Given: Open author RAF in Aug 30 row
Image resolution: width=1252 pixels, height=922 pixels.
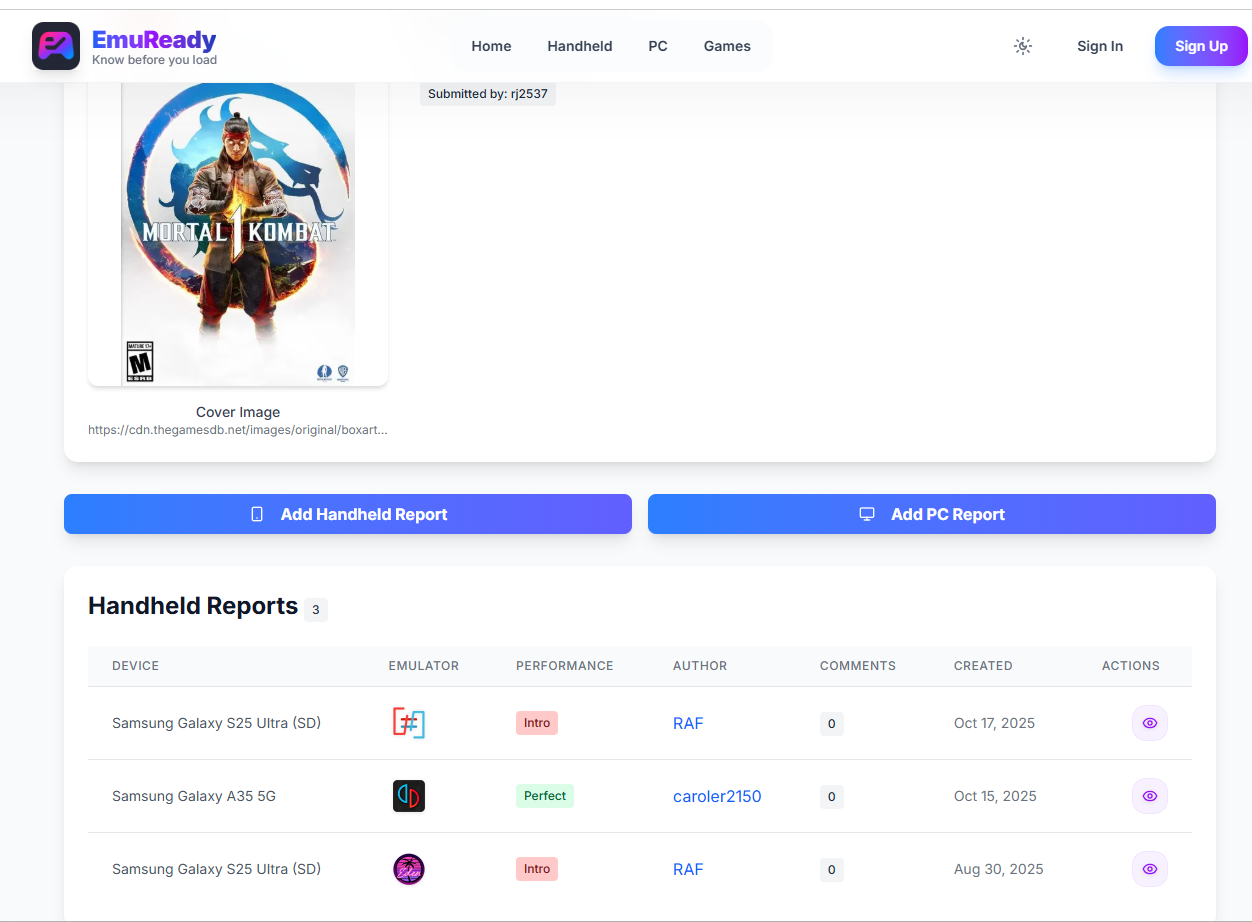Looking at the screenshot, I should tap(688, 869).
